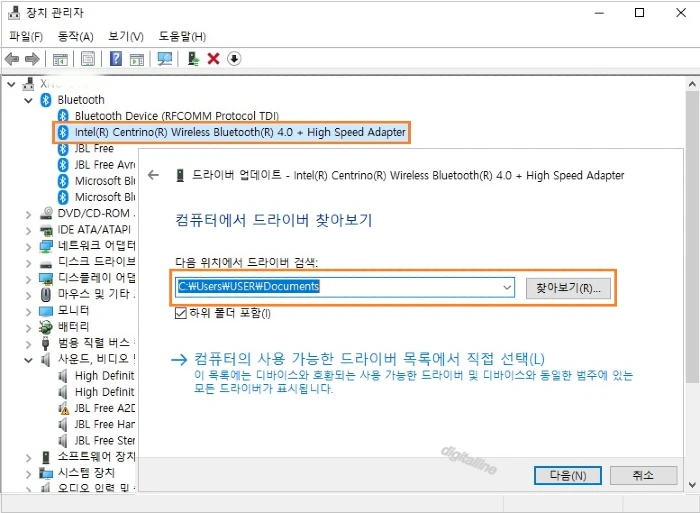Click the Back arrow toolbar icon

click(x=12, y=59)
